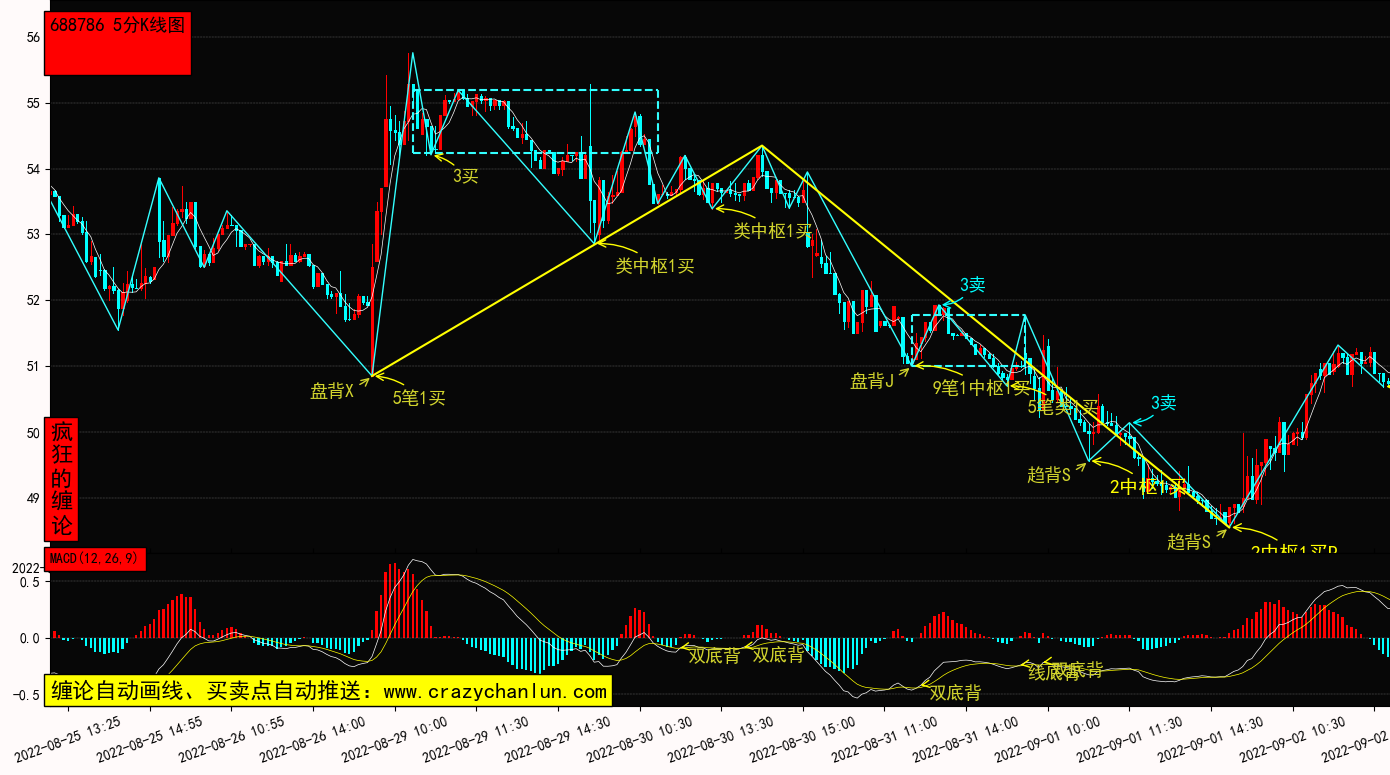Click the 9笔1中枢1买 annotation

[981, 388]
